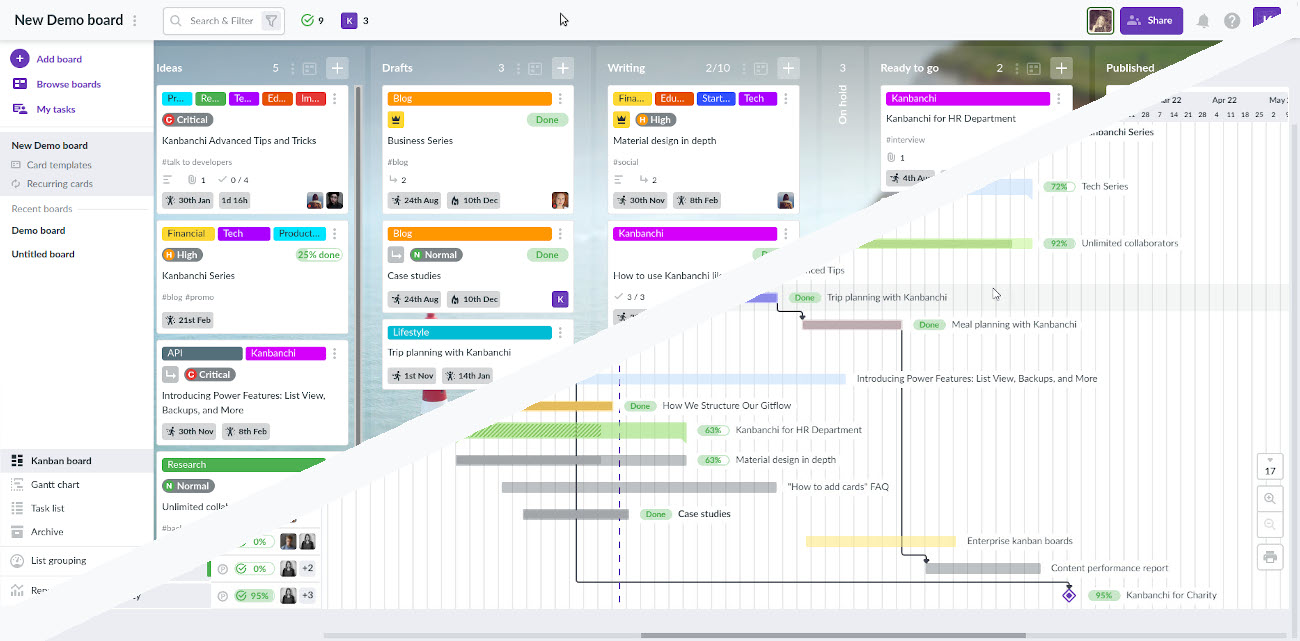The width and height of the screenshot is (1300, 641).
Task: Toggle the 0% completion badge beside +2
Action: pos(253,569)
